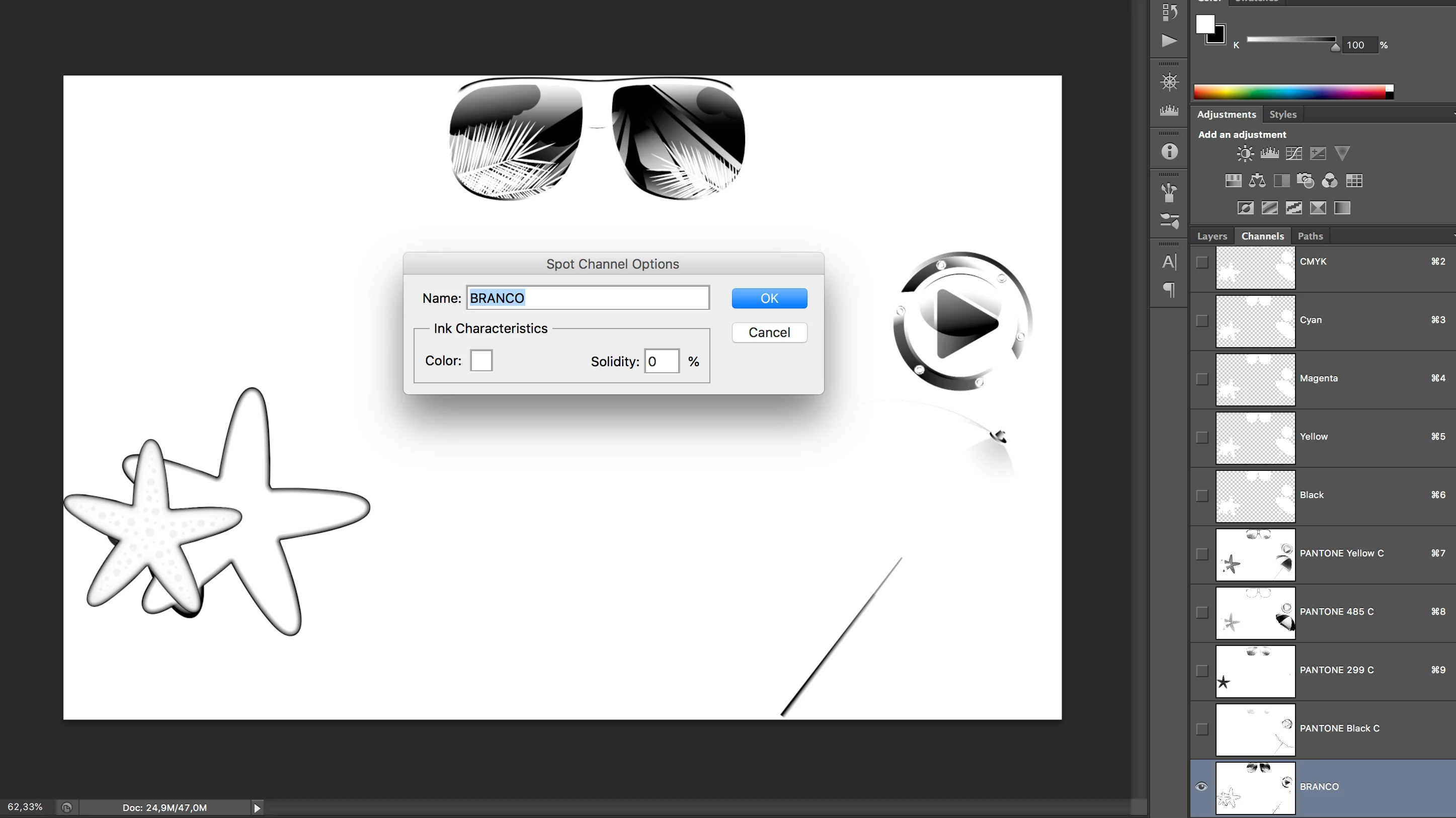The height and width of the screenshot is (818, 1456).
Task: Add a Curves adjustment
Action: pos(1293,153)
